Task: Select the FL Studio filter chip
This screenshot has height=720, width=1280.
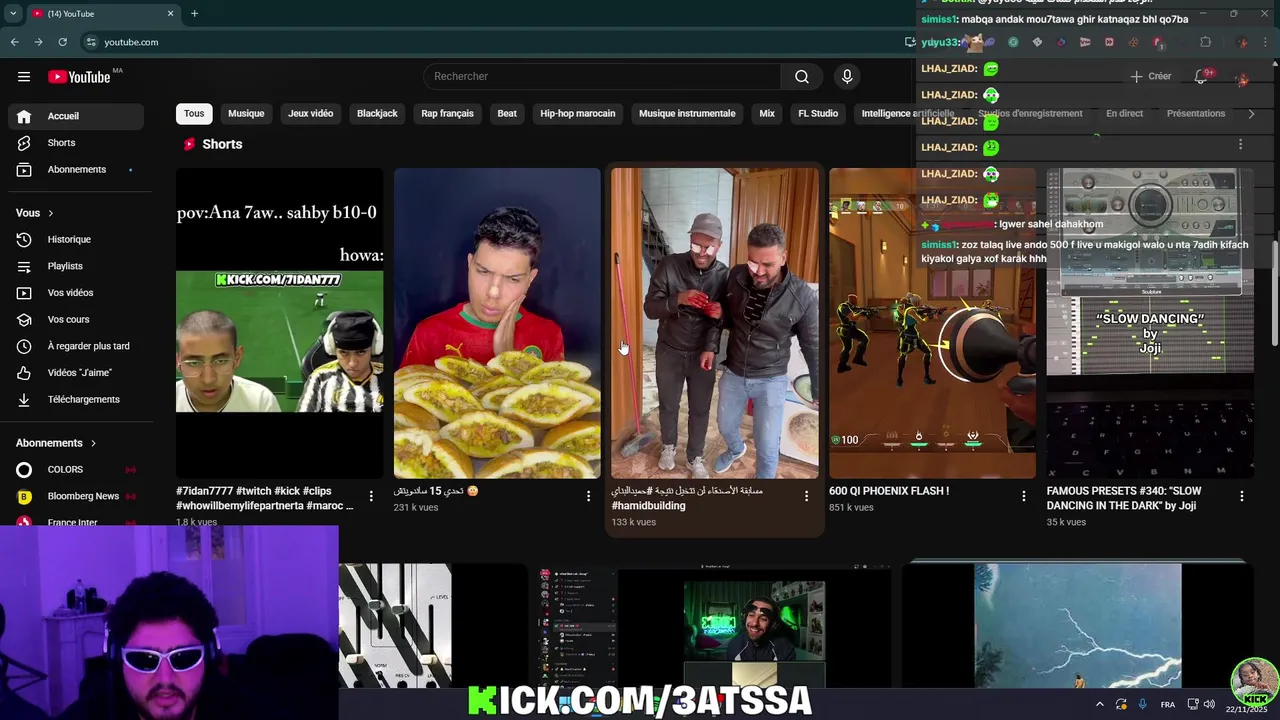Action: [818, 114]
